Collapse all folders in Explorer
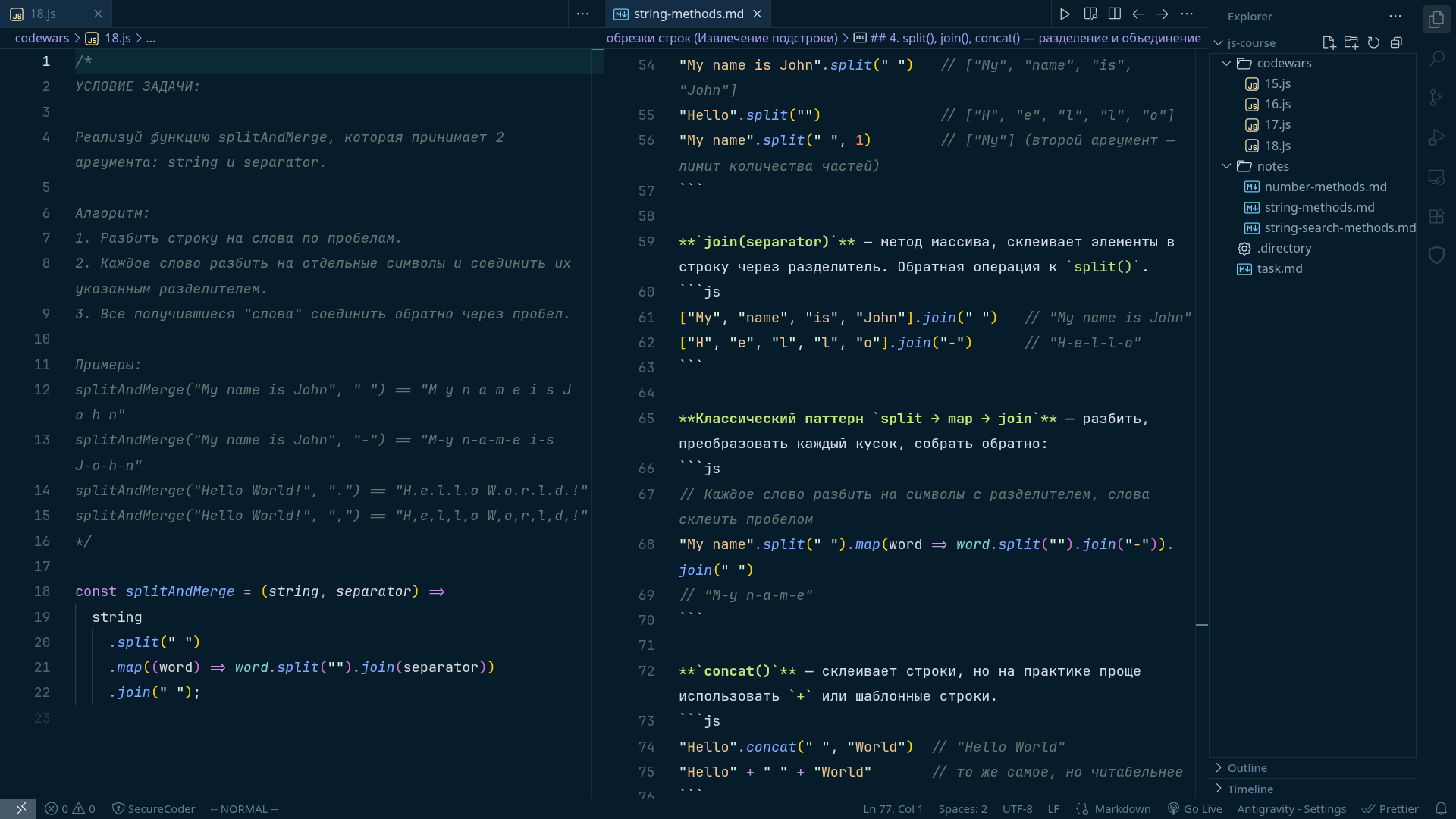Image resolution: width=1456 pixels, height=819 pixels. 1396,42
